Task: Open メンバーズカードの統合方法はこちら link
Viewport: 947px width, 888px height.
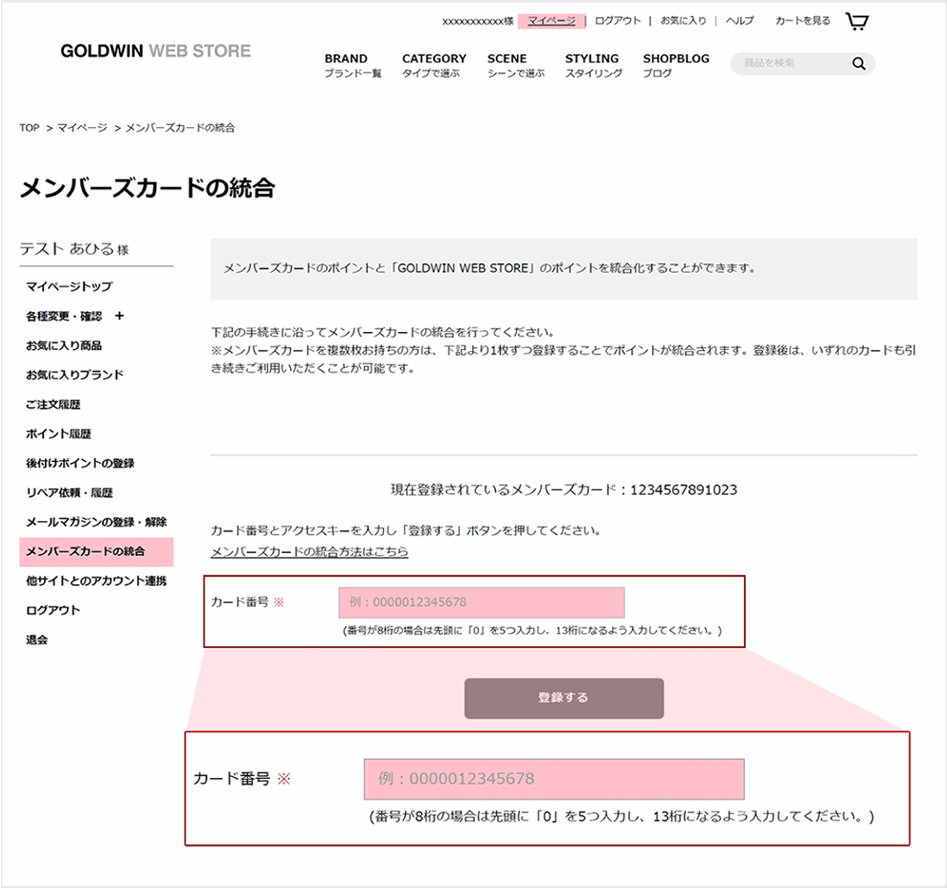Action: pos(309,552)
